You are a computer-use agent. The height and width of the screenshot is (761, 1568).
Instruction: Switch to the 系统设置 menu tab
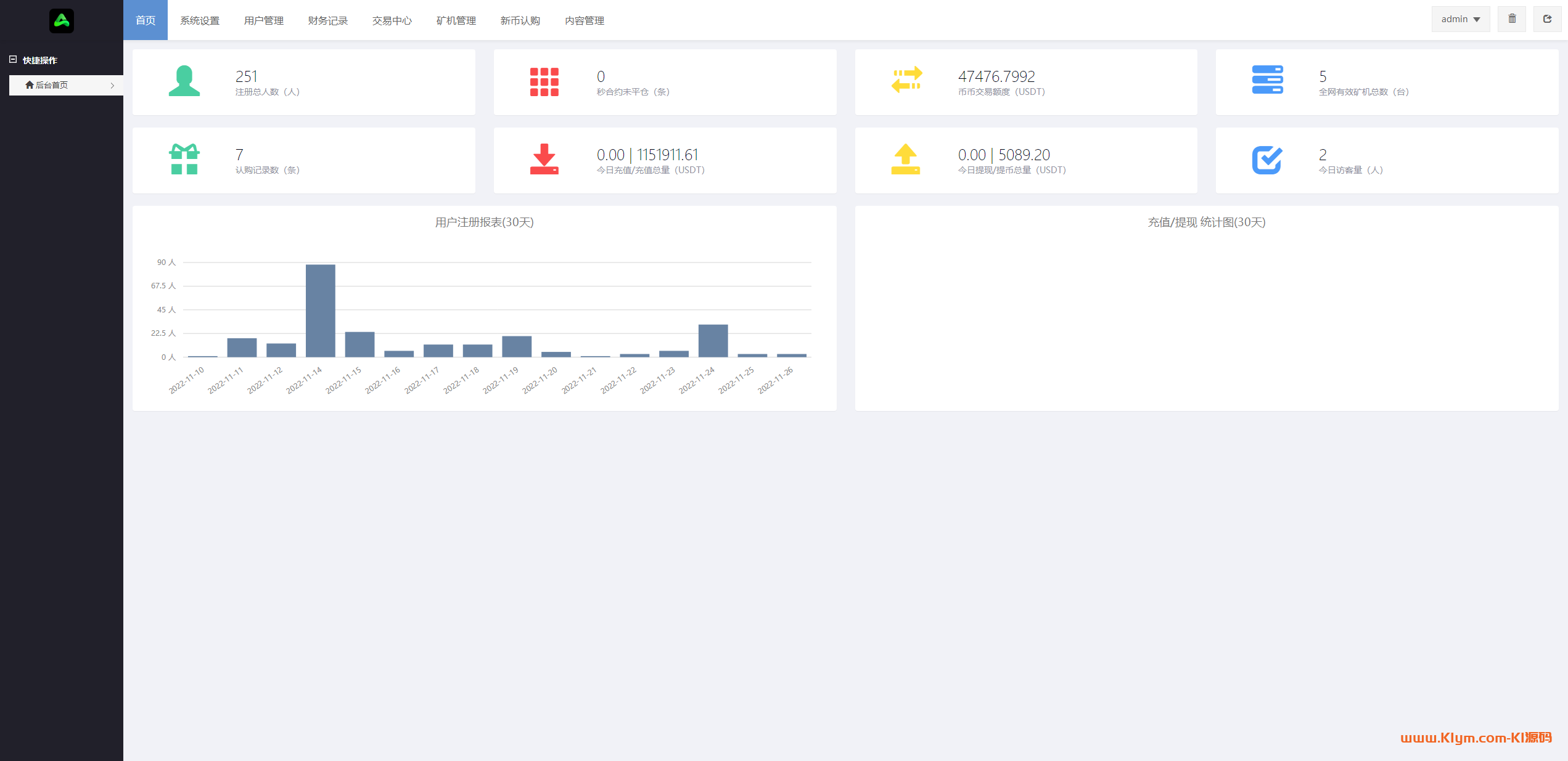[200, 20]
